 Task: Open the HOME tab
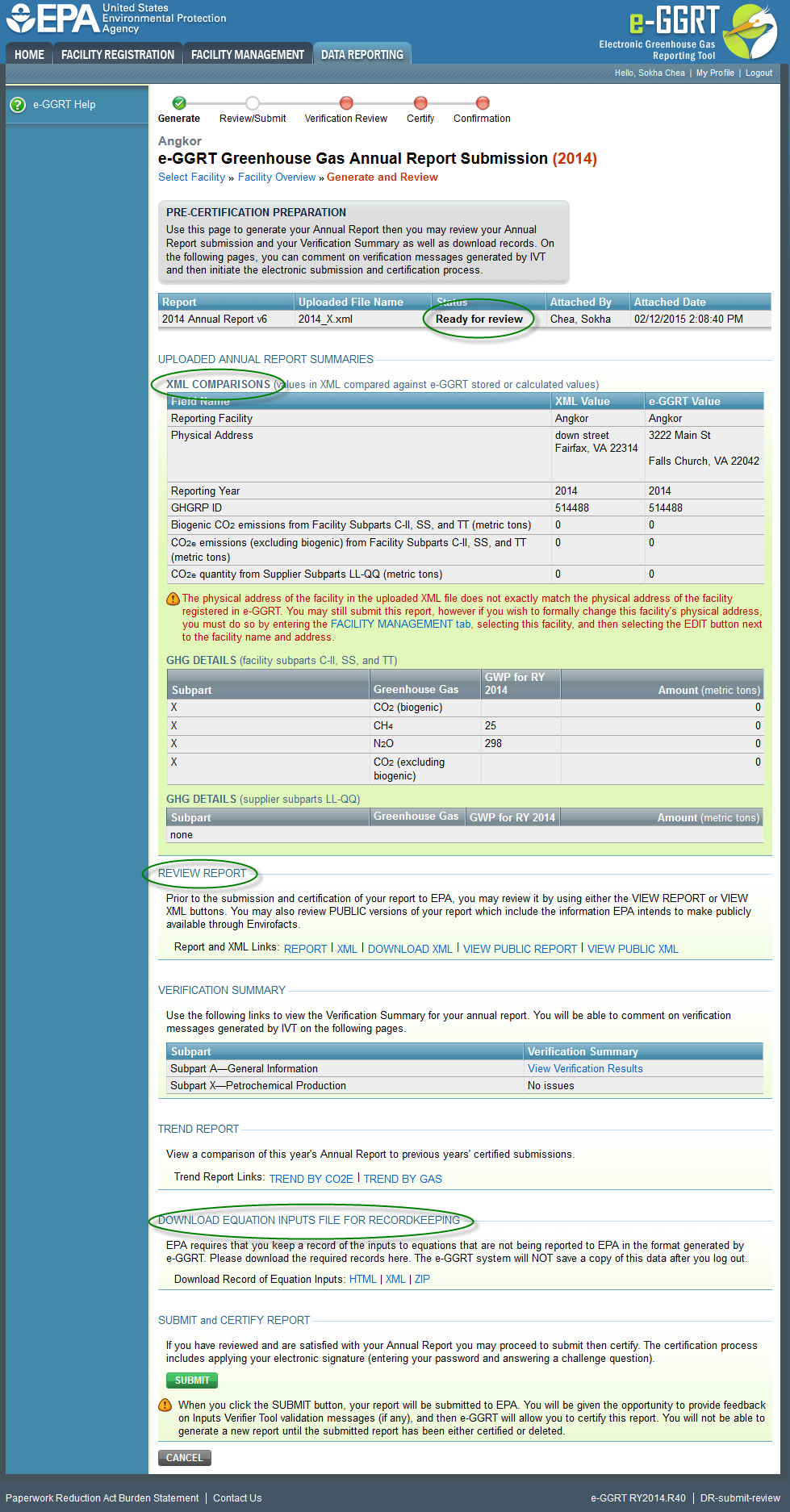[x=29, y=54]
